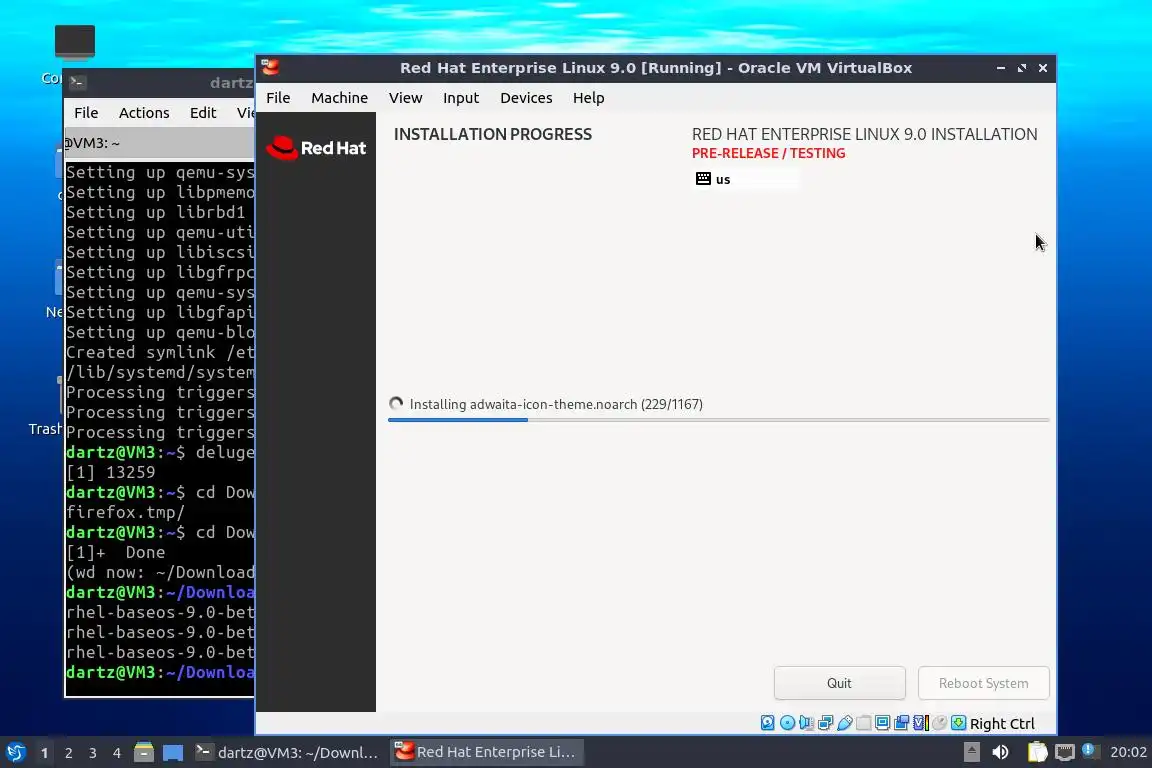This screenshot has width=1152, height=768.
Task: Click the terminal icon in terminal window title bar
Action: [x=78, y=83]
